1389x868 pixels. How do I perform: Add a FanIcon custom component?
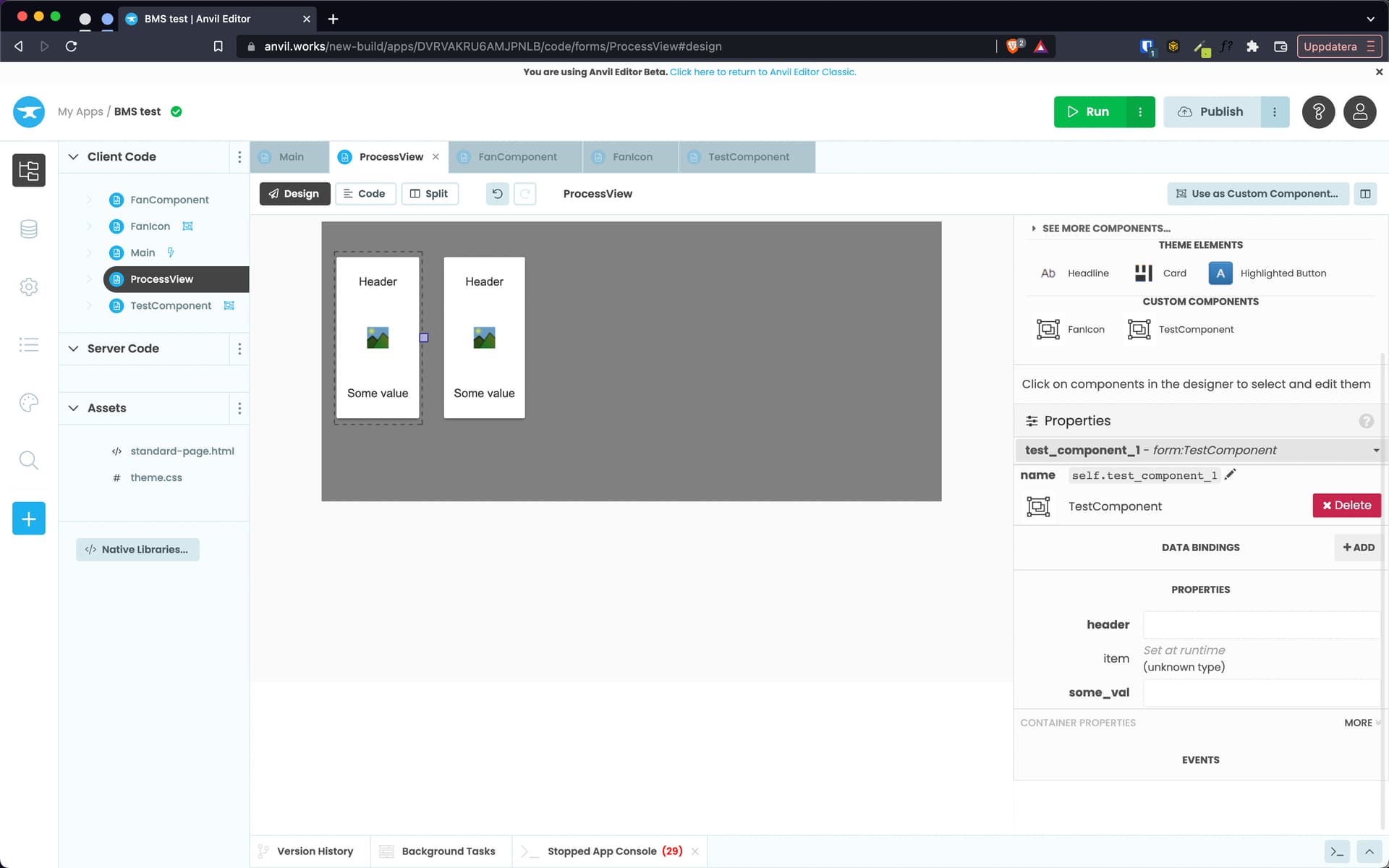coord(1071,329)
